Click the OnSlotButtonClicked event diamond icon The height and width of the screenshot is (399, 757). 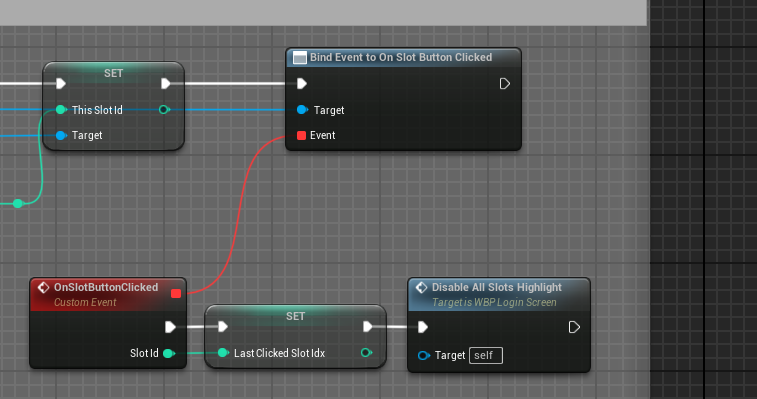pos(43,287)
